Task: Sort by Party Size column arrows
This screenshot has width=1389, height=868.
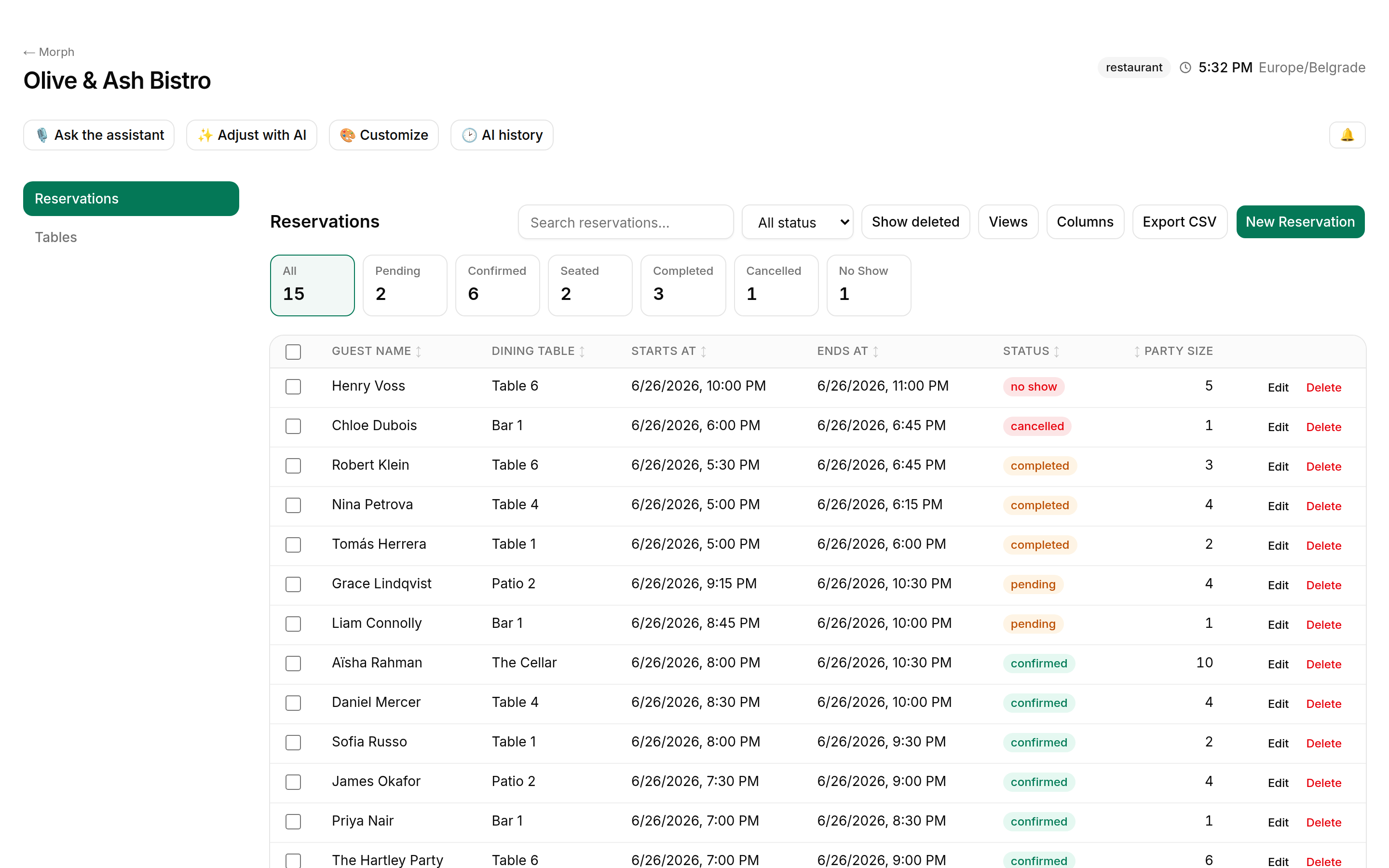Action: tap(1136, 352)
